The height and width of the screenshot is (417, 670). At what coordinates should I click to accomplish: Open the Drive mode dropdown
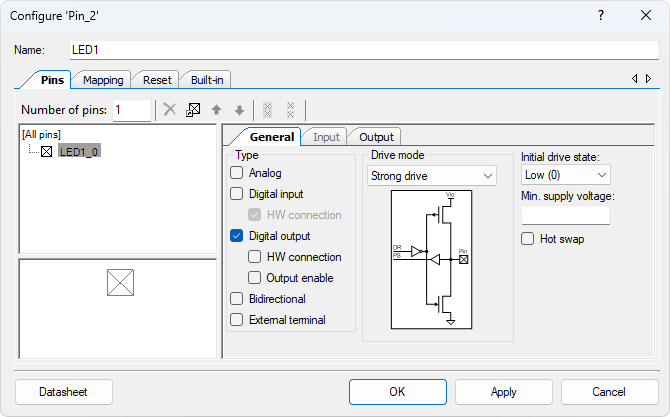431,176
